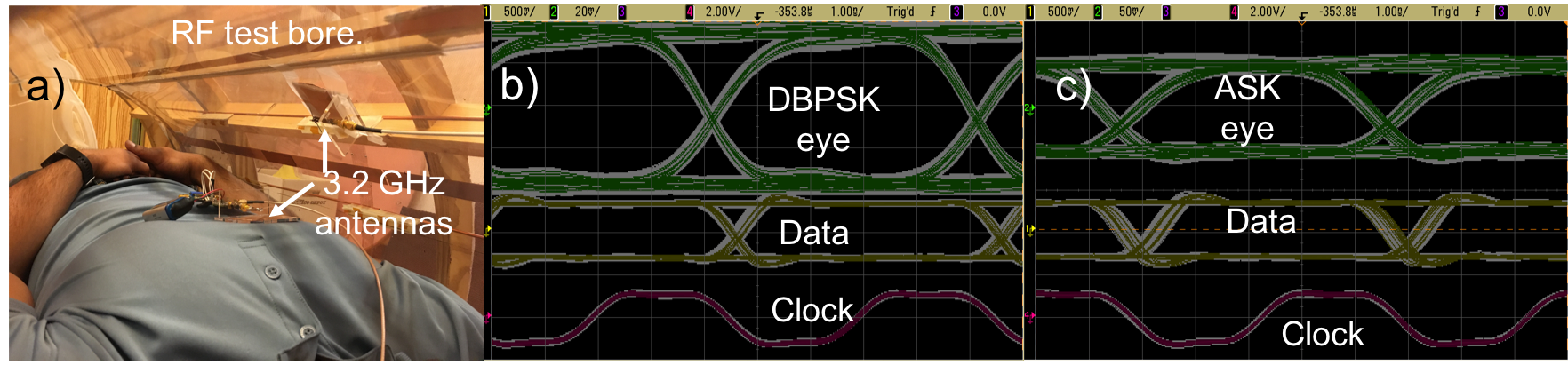
Task: Toggle channel 1 indicator in ASK scope panel
Action: click(x=1030, y=12)
